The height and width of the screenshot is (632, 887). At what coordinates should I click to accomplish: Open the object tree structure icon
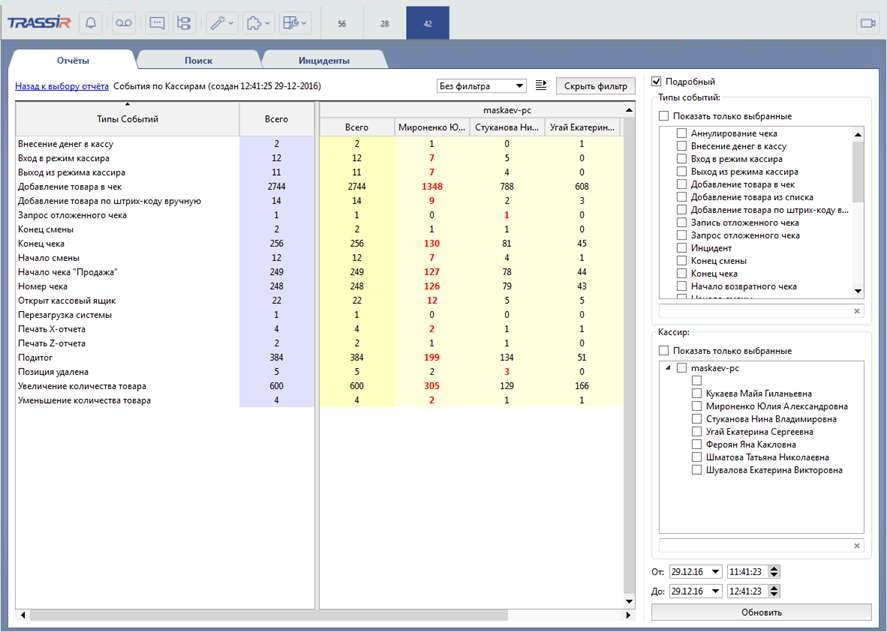tap(183, 22)
